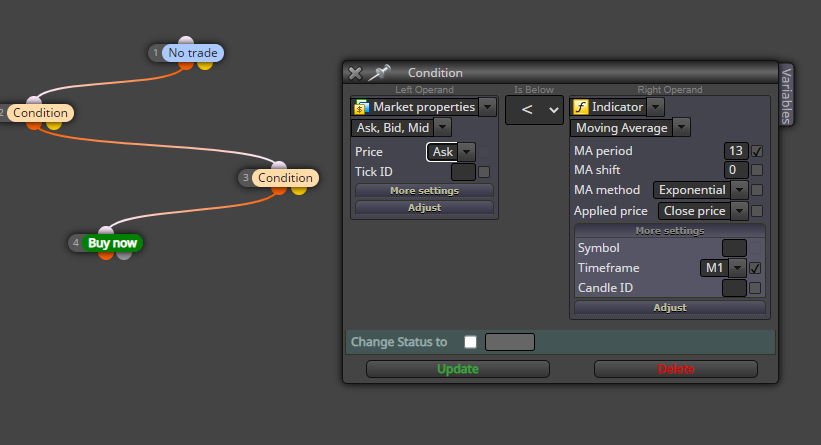Click the gray output connector of Buy now
This screenshot has width=821, height=445.
coord(124,255)
